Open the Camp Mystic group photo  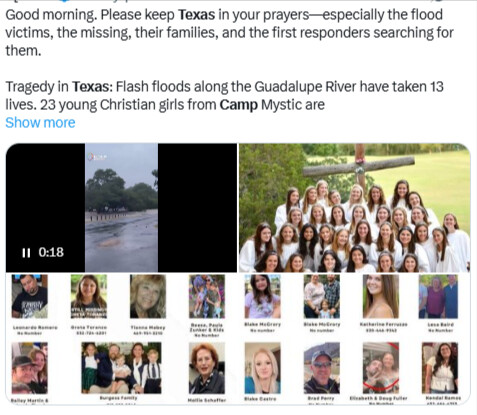click(355, 208)
